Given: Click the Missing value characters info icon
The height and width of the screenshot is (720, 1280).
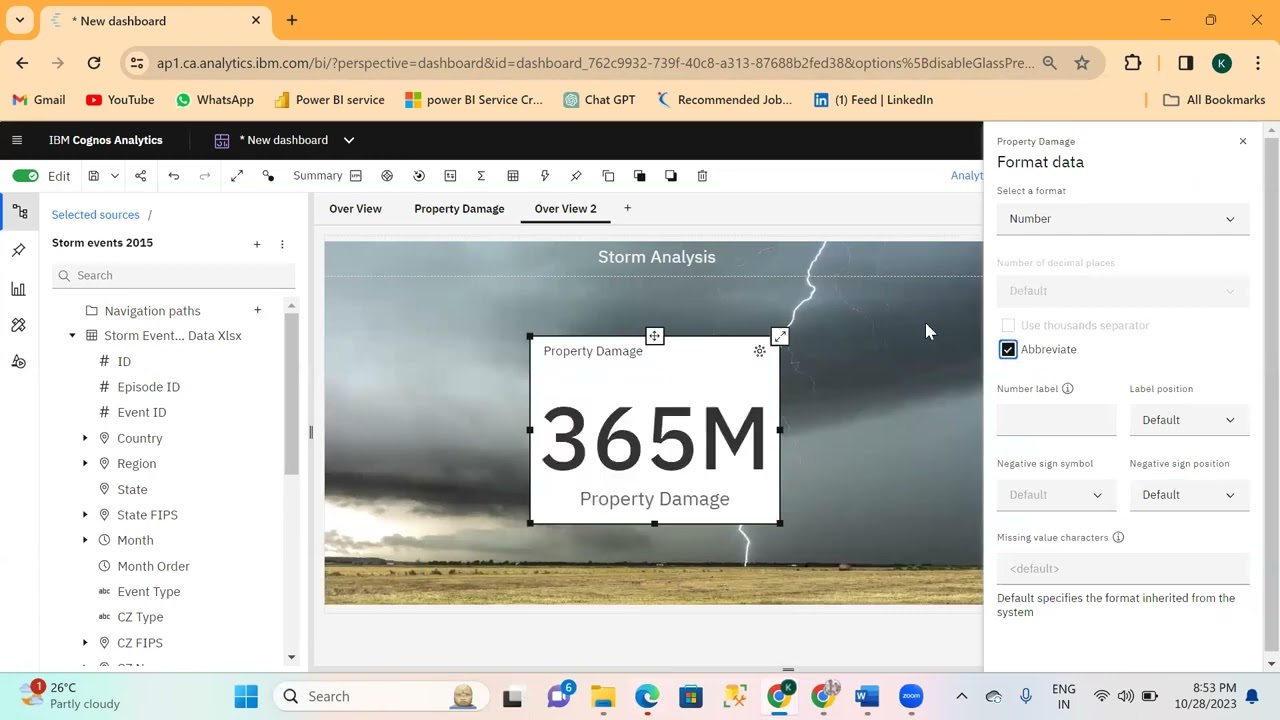Looking at the screenshot, I should [x=1118, y=538].
